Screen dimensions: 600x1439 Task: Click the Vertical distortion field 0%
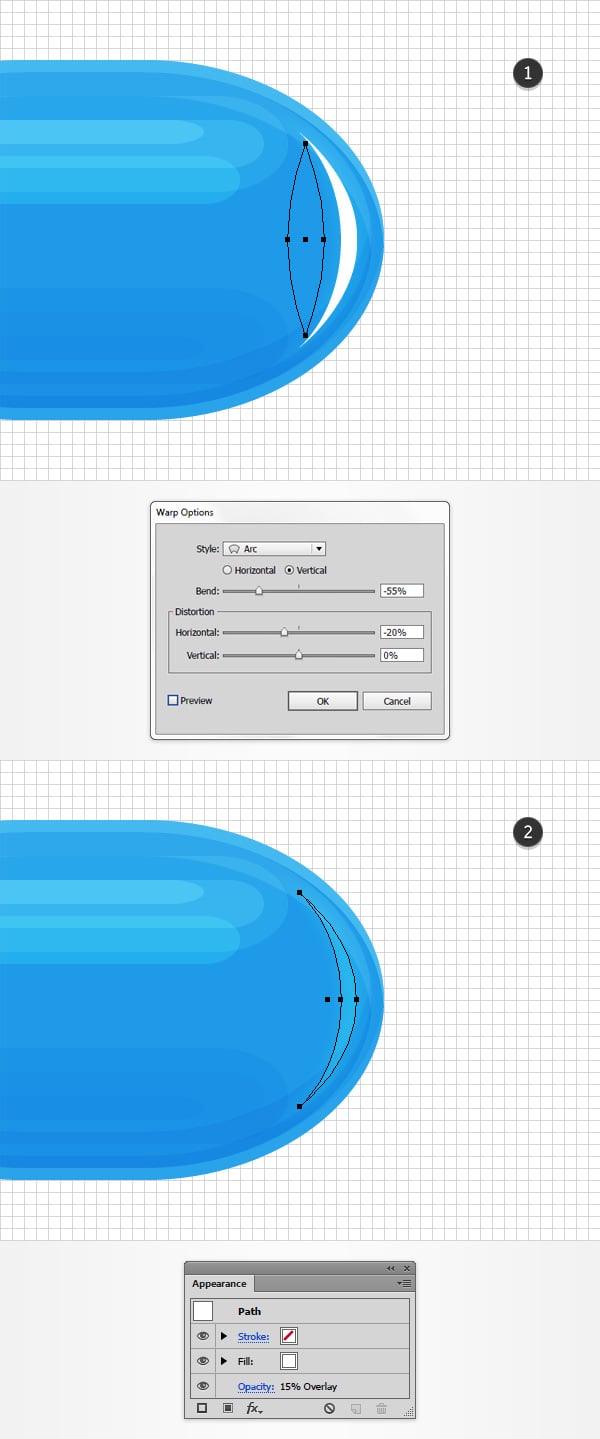402,655
